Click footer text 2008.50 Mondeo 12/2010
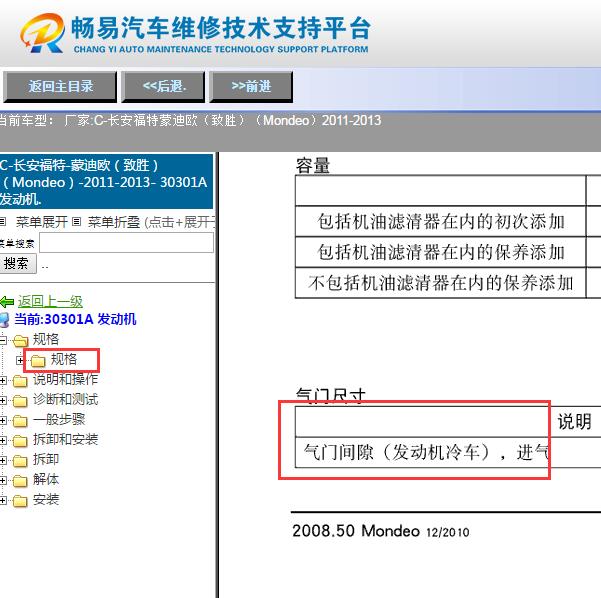 (381, 531)
